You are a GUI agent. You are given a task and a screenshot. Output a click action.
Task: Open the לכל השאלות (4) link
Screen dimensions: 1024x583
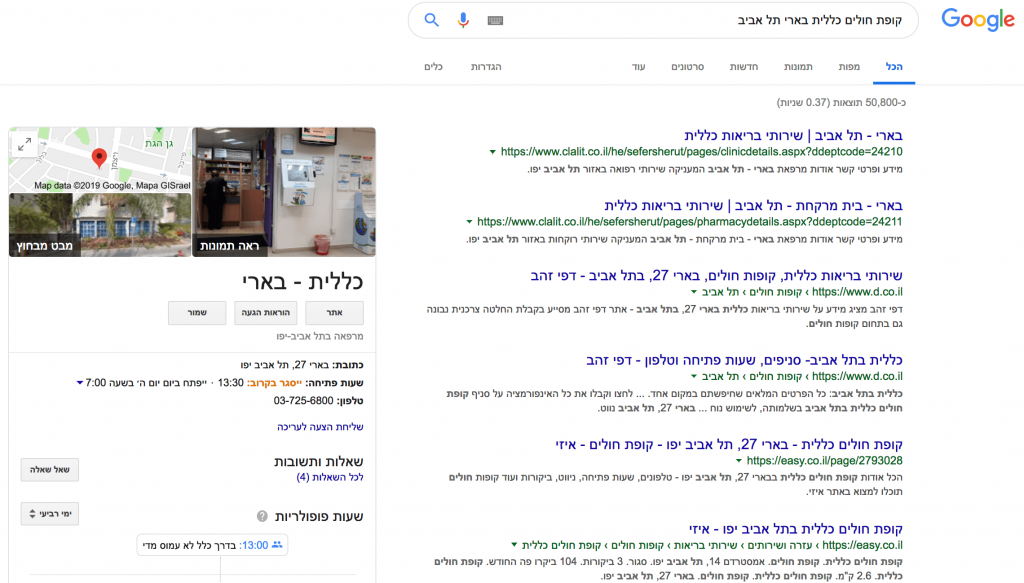[330, 477]
